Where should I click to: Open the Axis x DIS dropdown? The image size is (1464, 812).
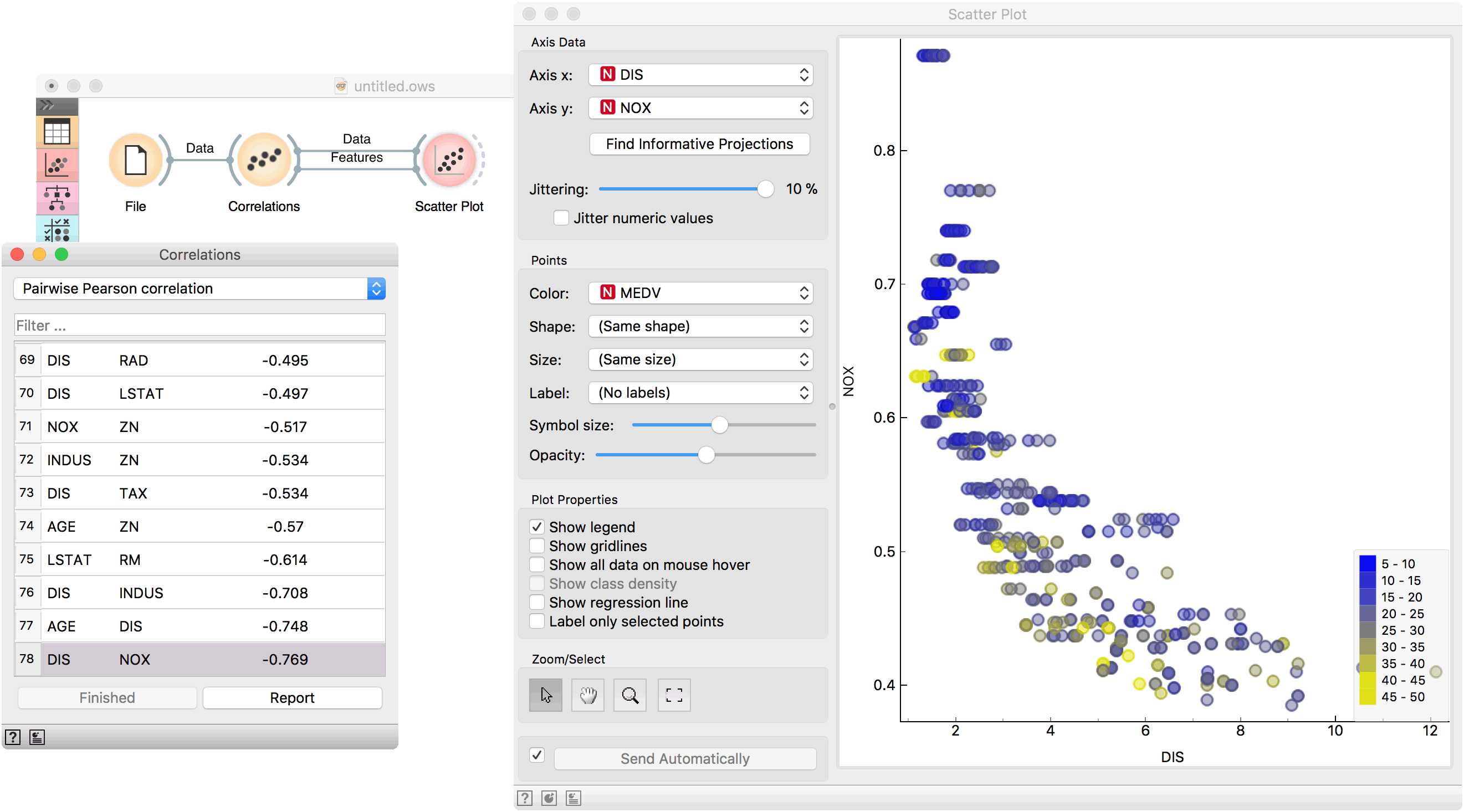(700, 74)
